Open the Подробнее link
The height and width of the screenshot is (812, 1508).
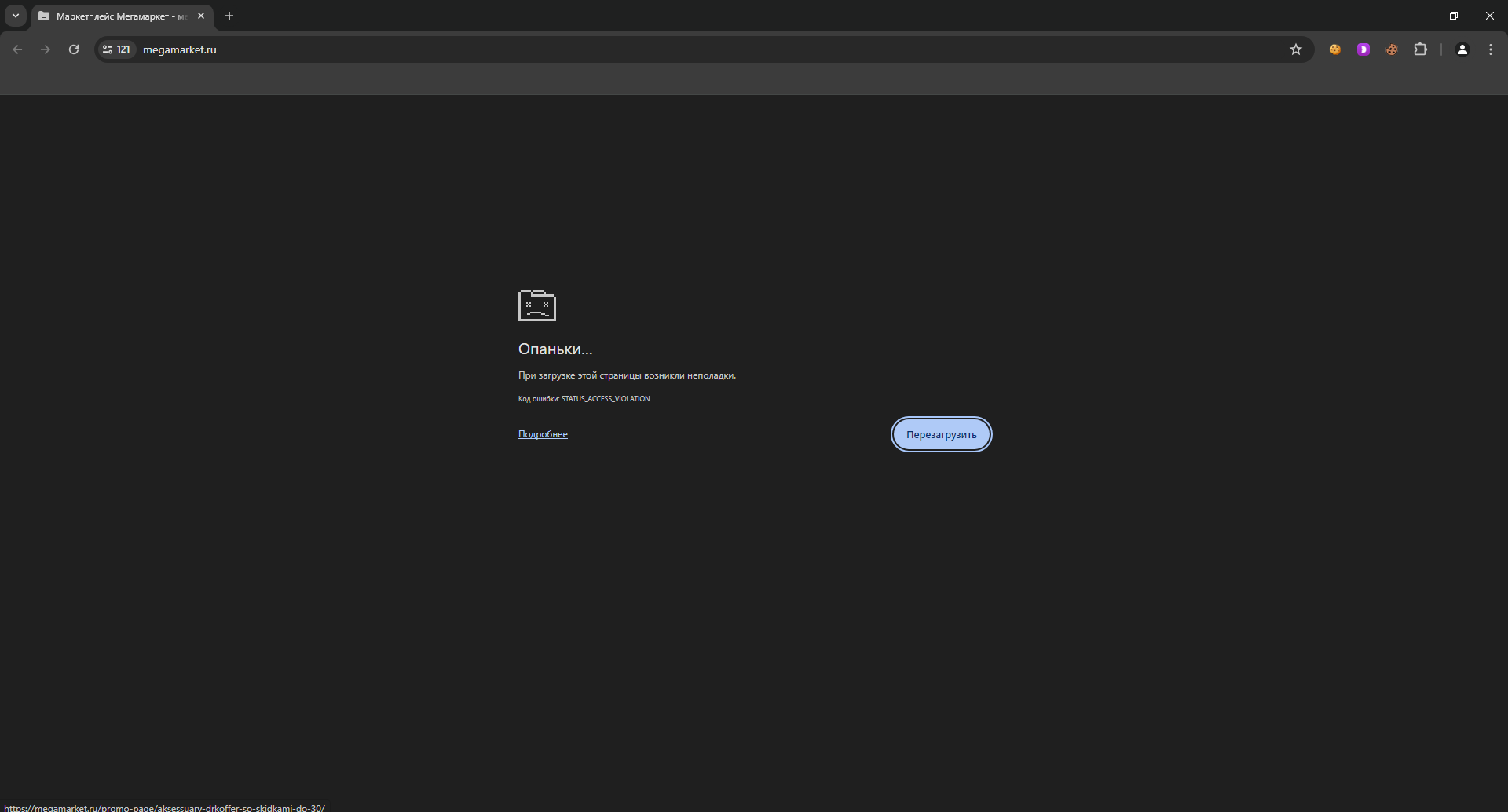543,434
